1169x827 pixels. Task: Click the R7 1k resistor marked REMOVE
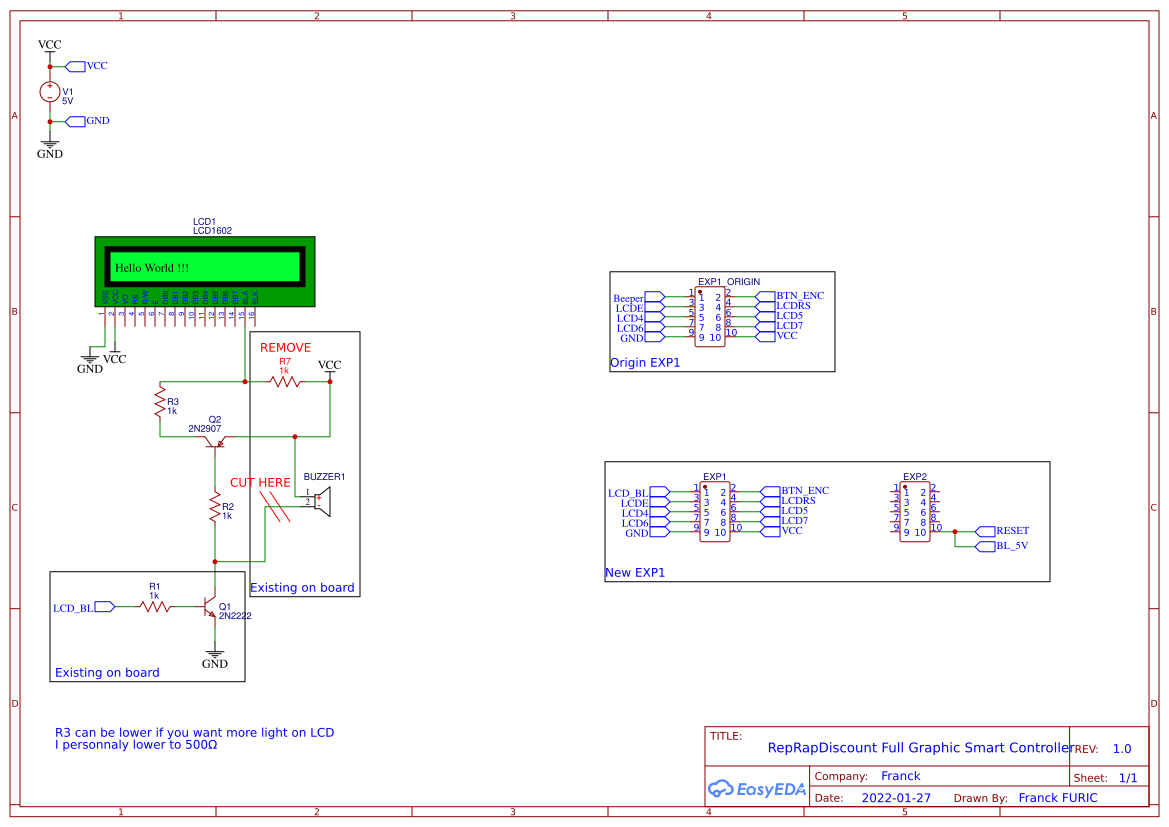[x=285, y=381]
